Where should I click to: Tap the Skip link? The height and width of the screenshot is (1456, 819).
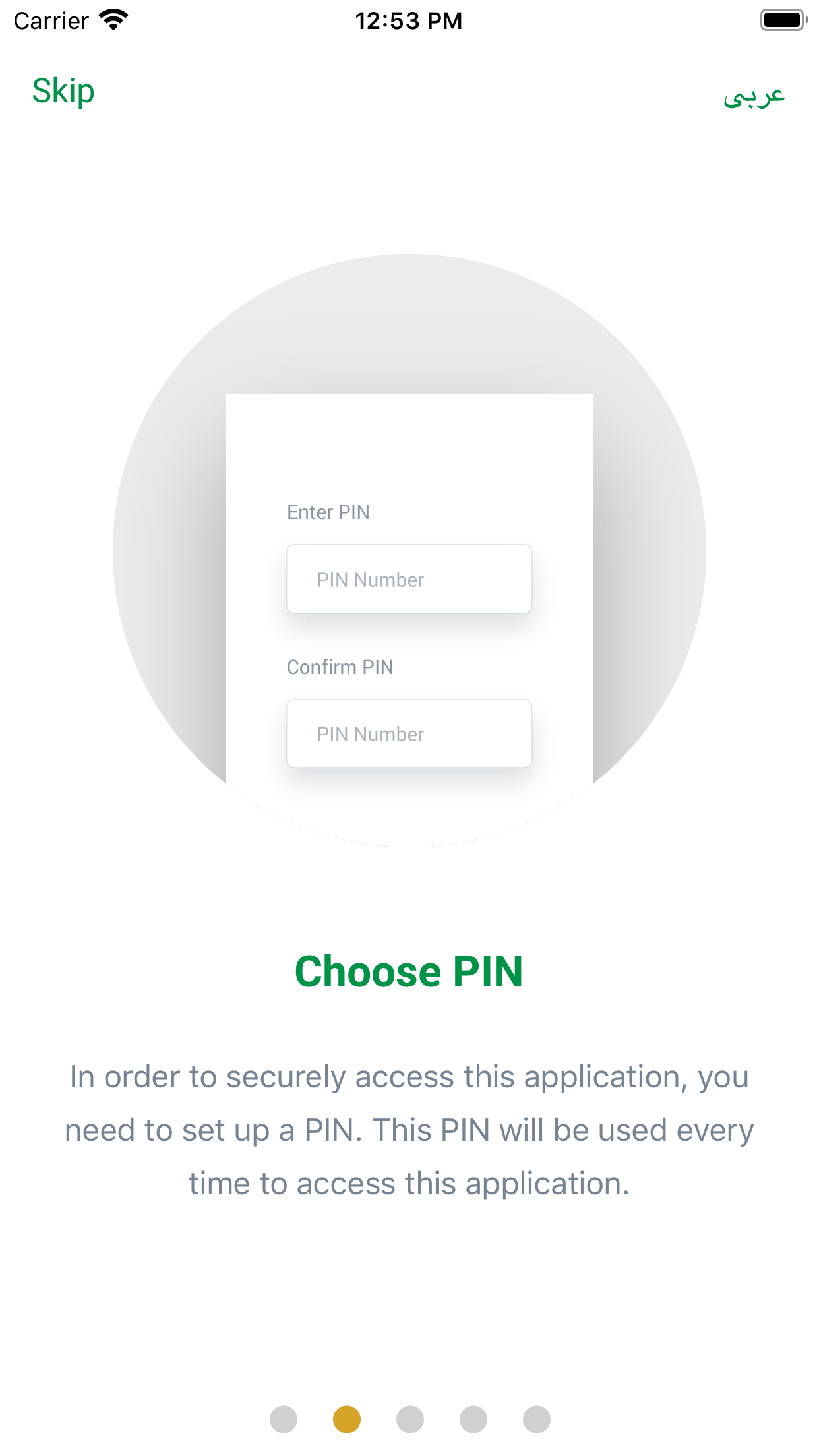61,90
